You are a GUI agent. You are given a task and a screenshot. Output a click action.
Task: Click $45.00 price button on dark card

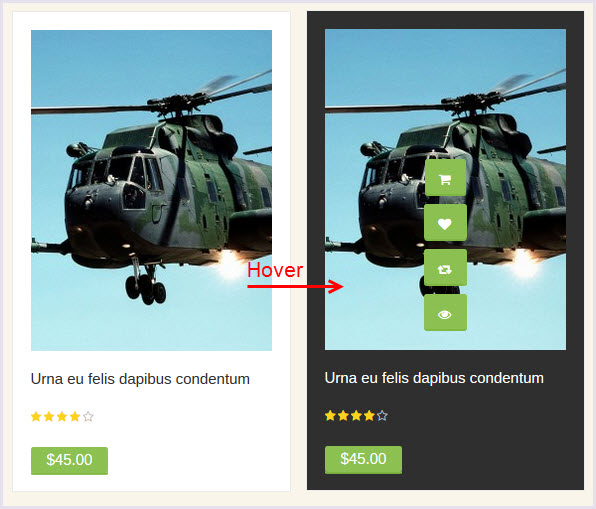coord(363,460)
